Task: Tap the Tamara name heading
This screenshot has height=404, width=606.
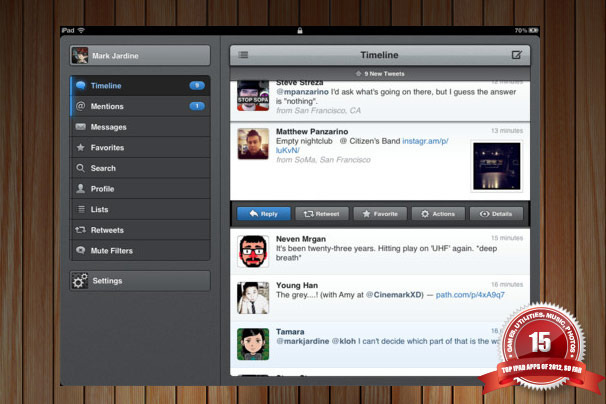Action: [x=290, y=332]
